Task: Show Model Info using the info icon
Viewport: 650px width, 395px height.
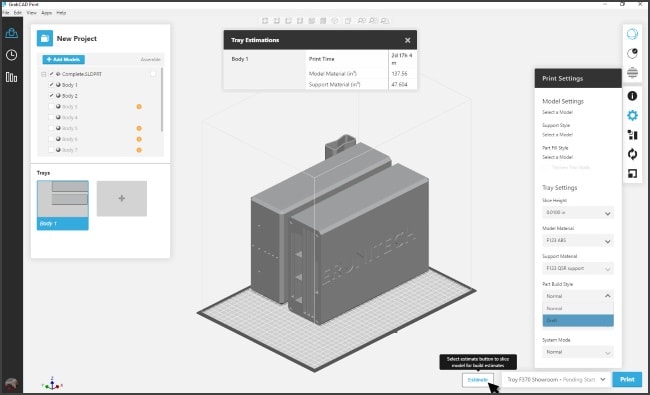Action: pos(632,96)
